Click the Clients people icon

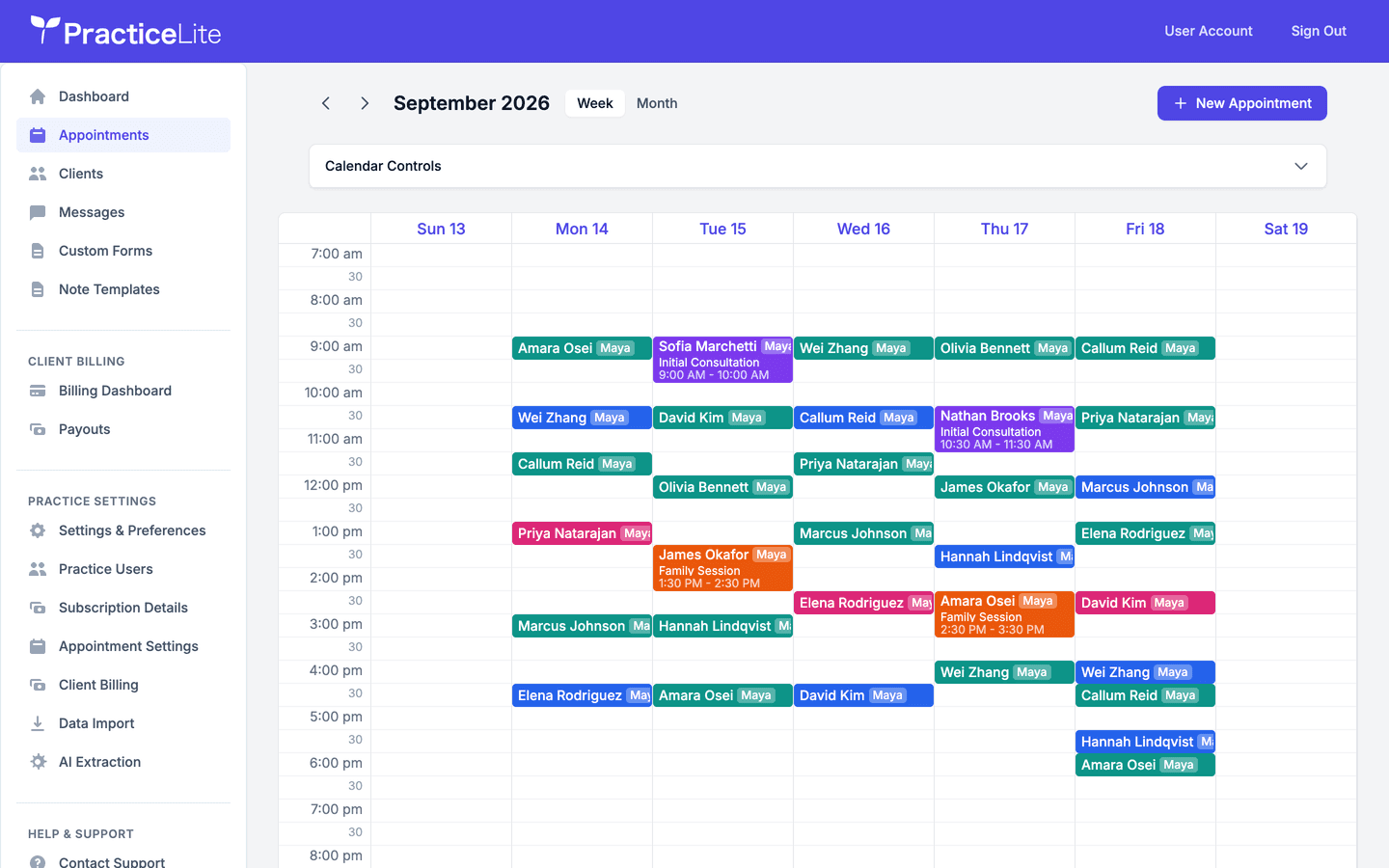[38, 174]
